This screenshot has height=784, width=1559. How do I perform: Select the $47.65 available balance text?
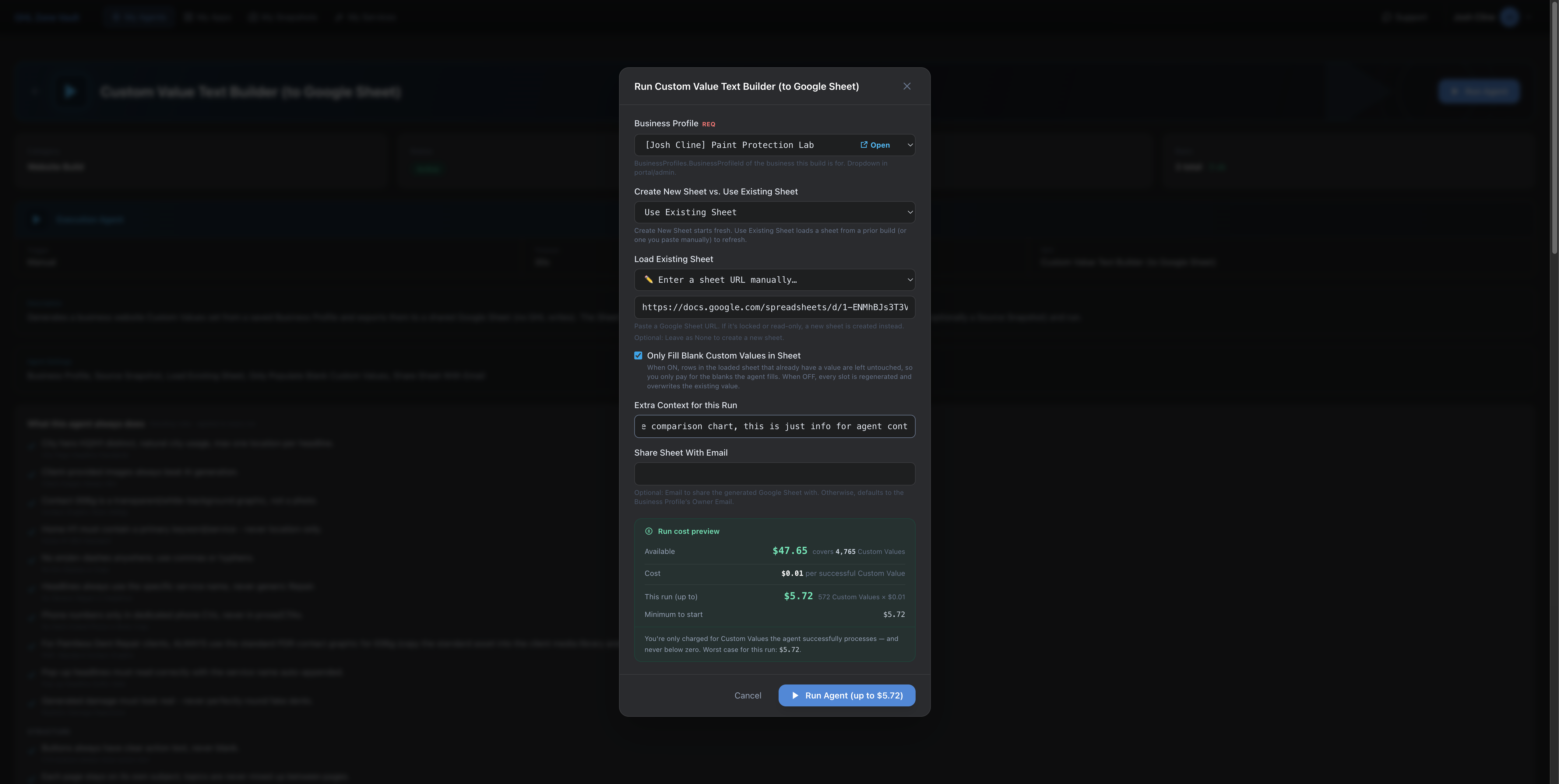[790, 551]
